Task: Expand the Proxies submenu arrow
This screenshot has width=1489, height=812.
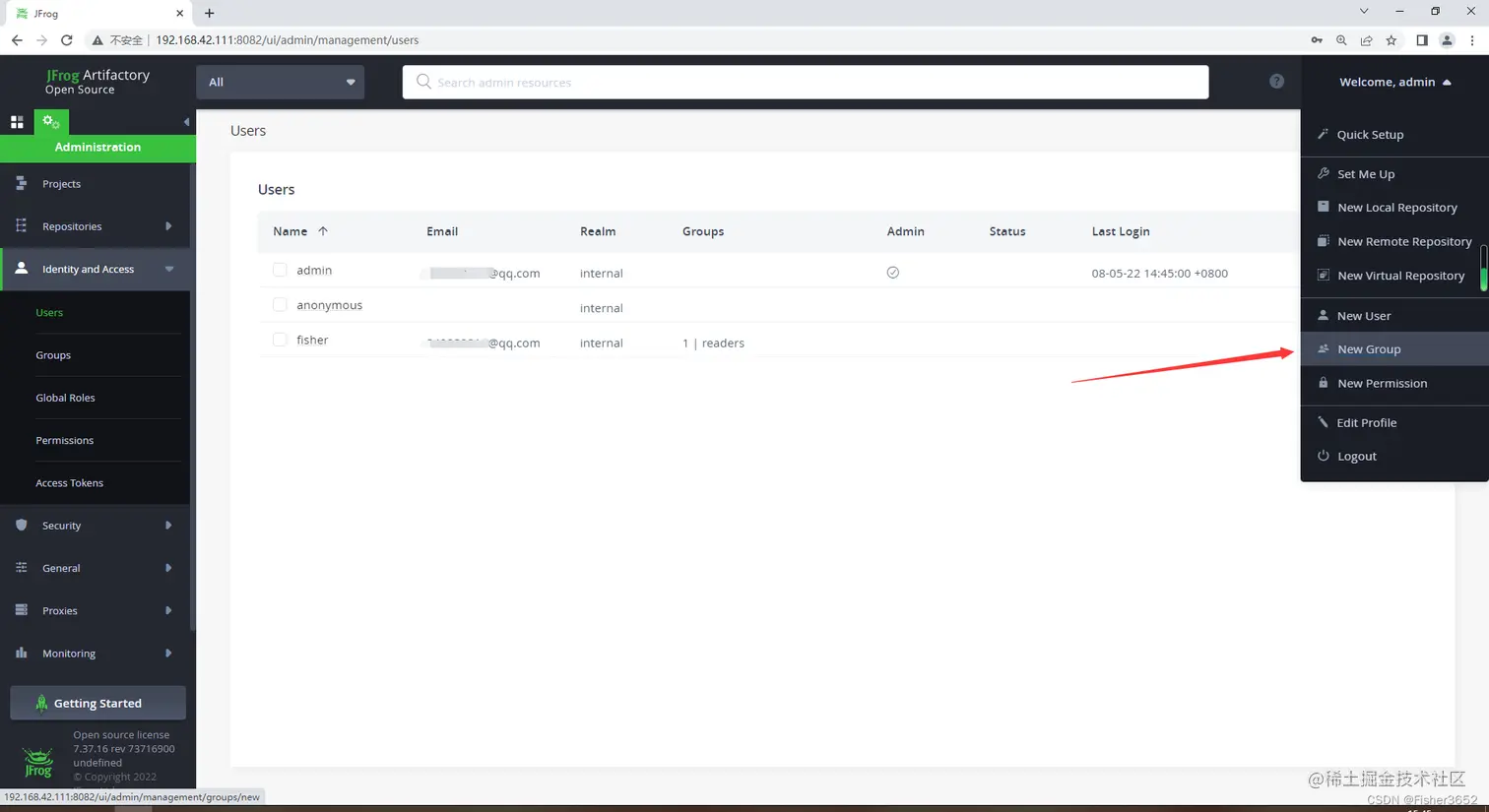Action: (168, 610)
